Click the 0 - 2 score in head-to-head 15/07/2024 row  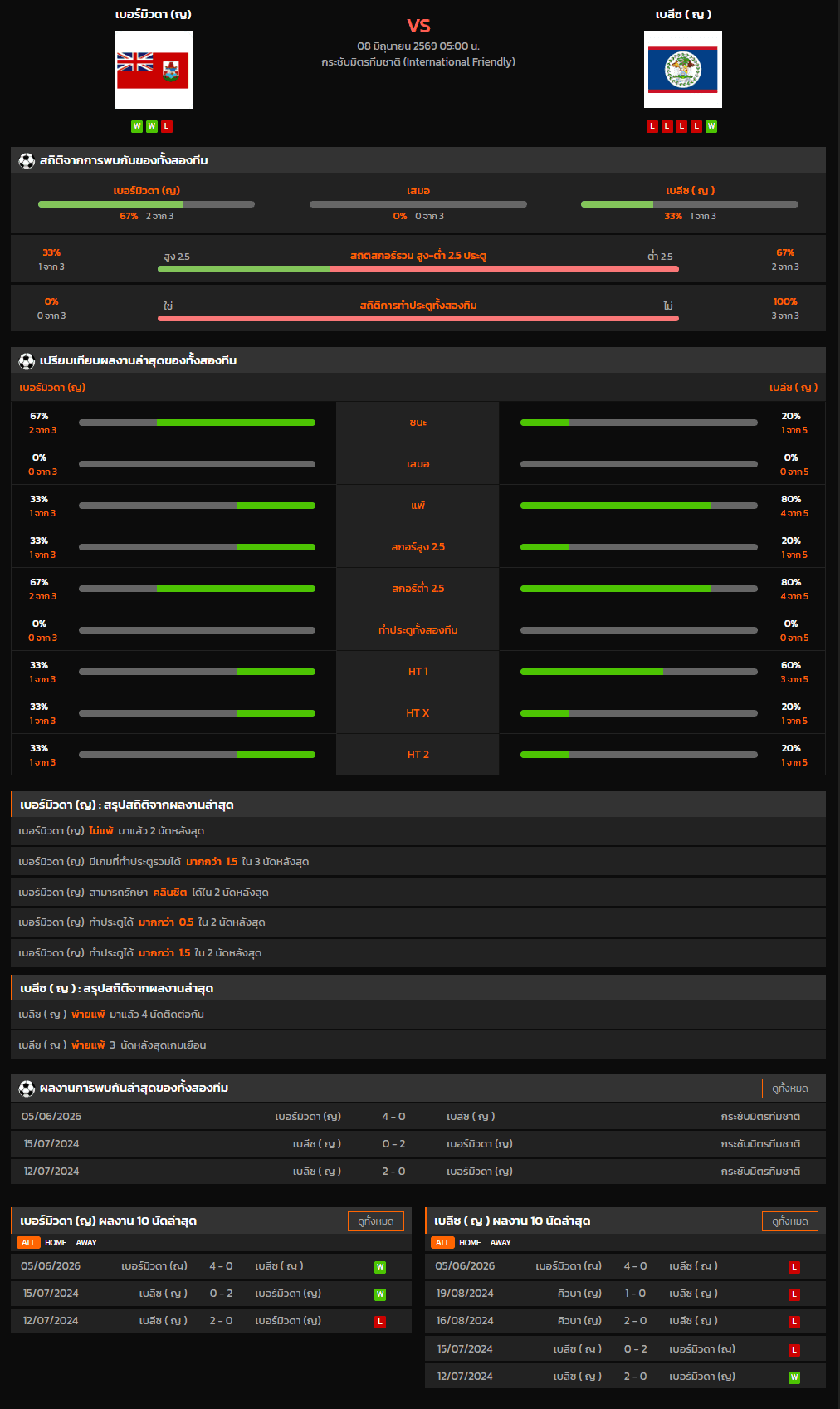[393, 1144]
